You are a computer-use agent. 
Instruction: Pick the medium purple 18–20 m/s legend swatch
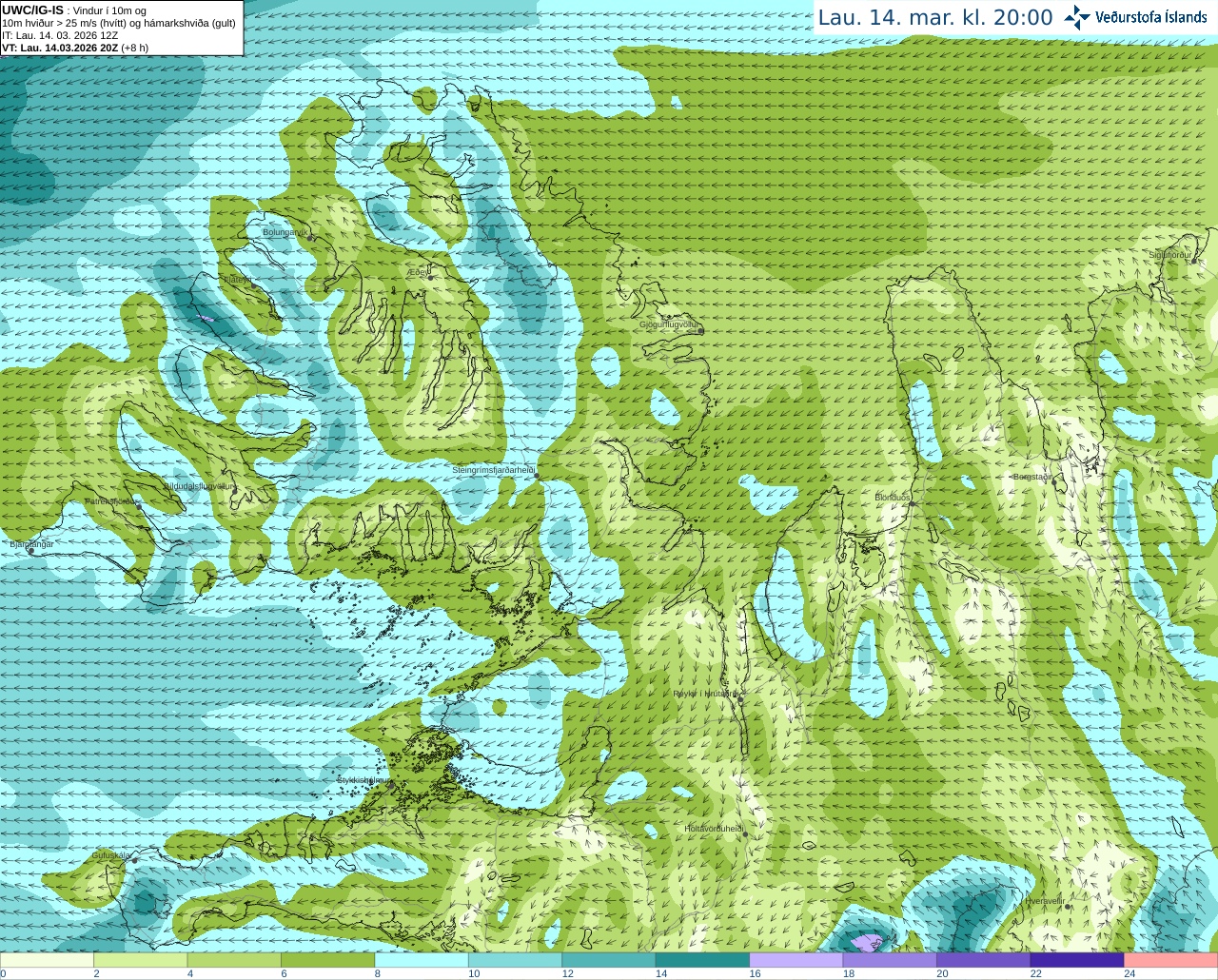click(x=891, y=960)
